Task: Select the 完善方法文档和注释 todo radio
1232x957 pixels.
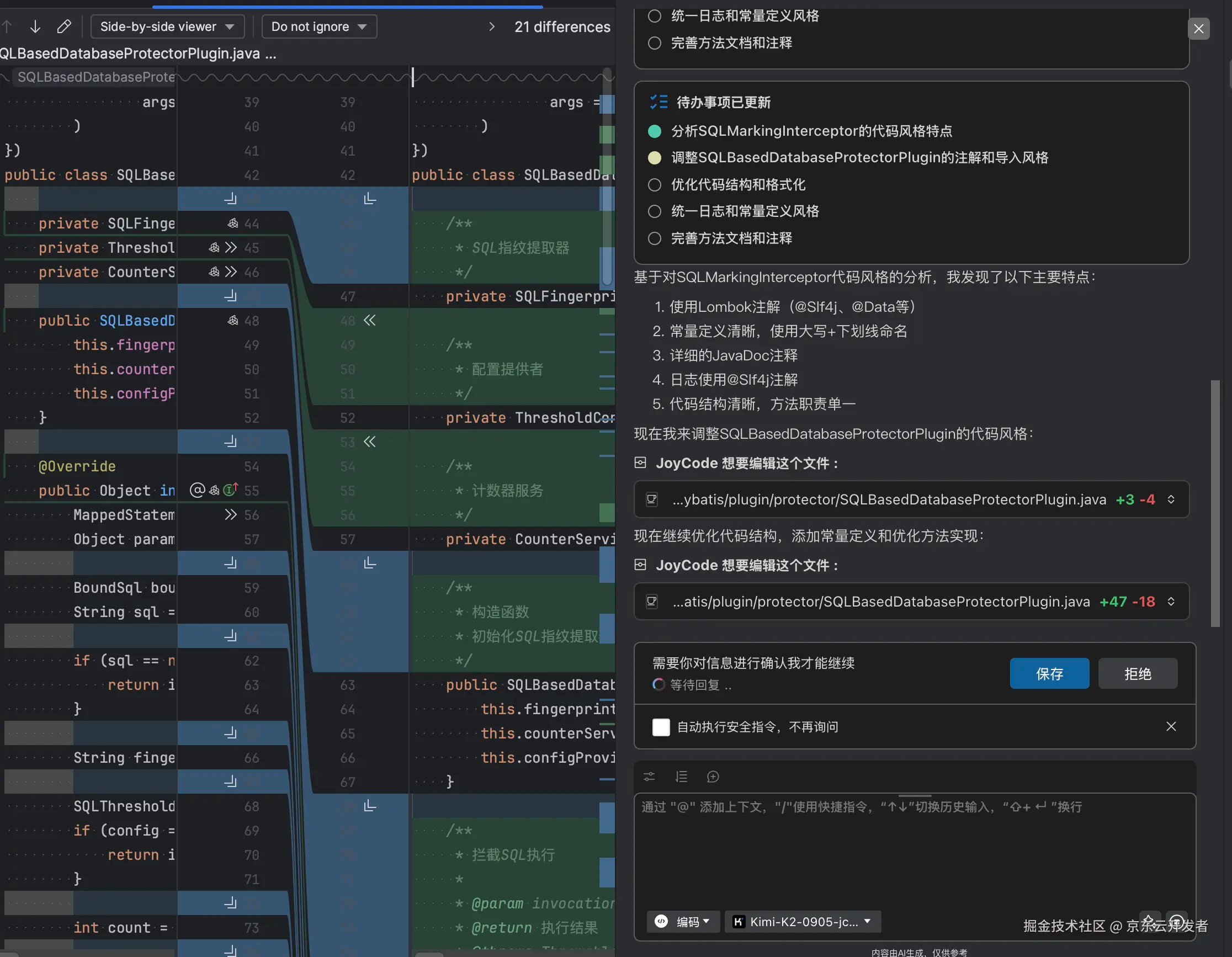Action: click(654, 238)
